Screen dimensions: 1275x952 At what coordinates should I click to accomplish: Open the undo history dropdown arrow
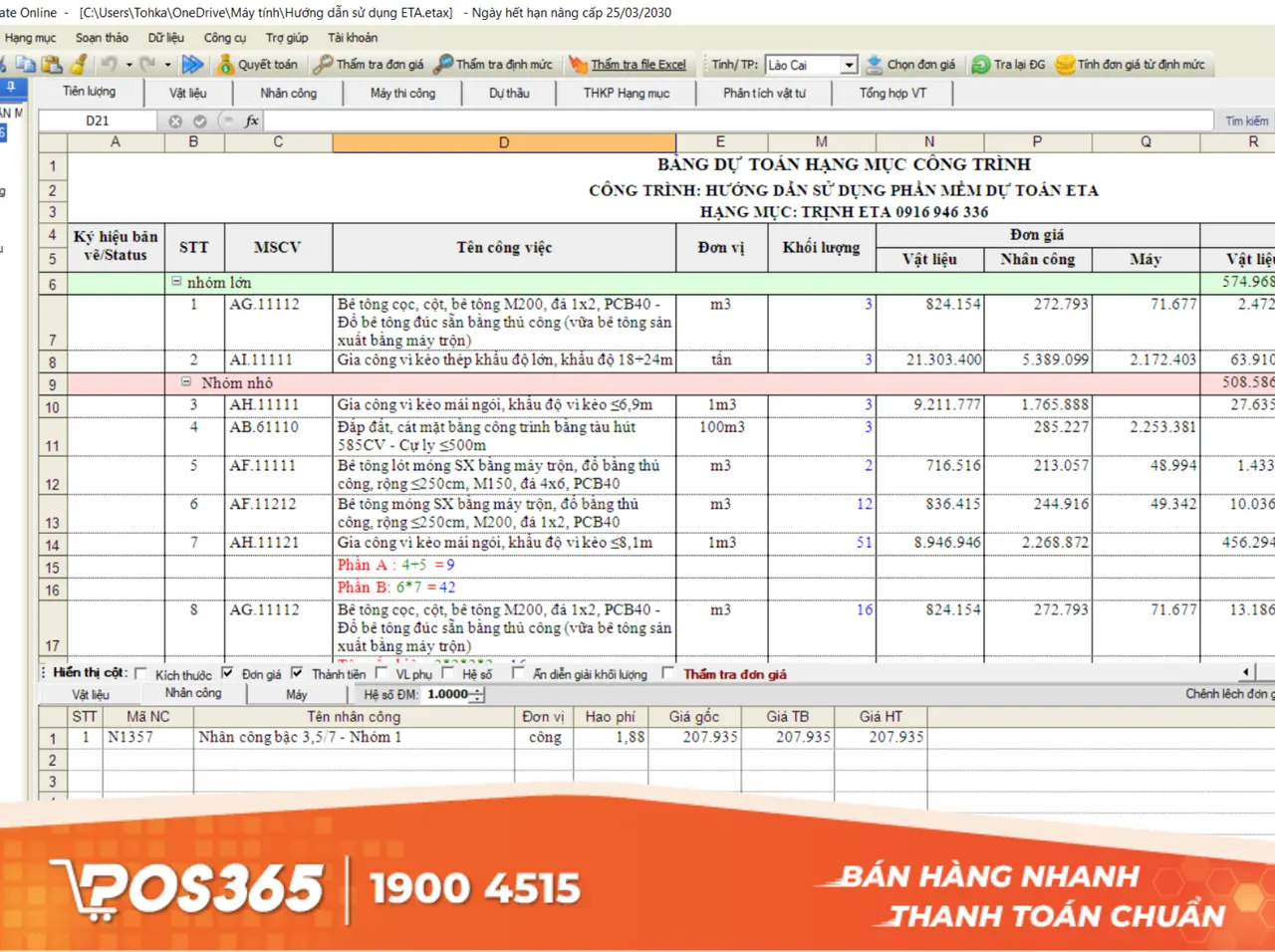(x=129, y=65)
